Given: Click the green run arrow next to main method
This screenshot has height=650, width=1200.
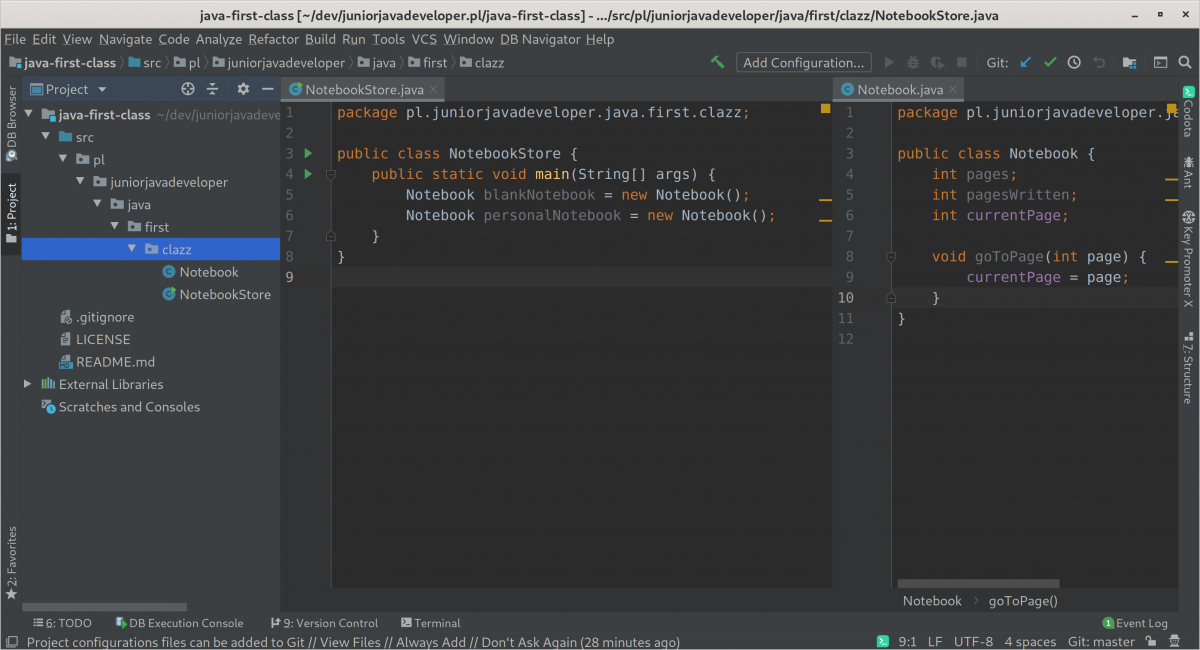Looking at the screenshot, I should click(x=306, y=174).
